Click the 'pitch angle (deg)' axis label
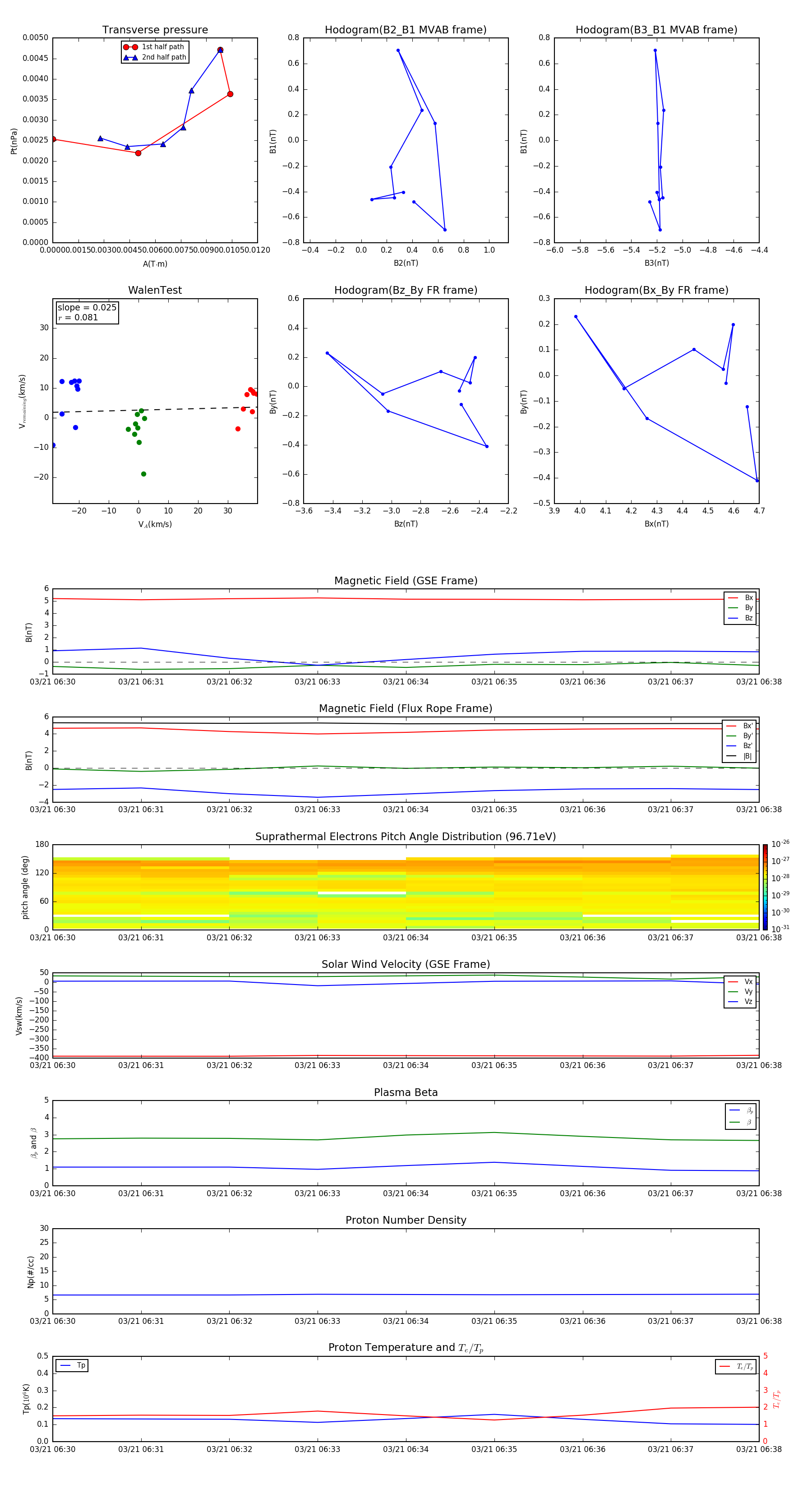 pos(25,887)
